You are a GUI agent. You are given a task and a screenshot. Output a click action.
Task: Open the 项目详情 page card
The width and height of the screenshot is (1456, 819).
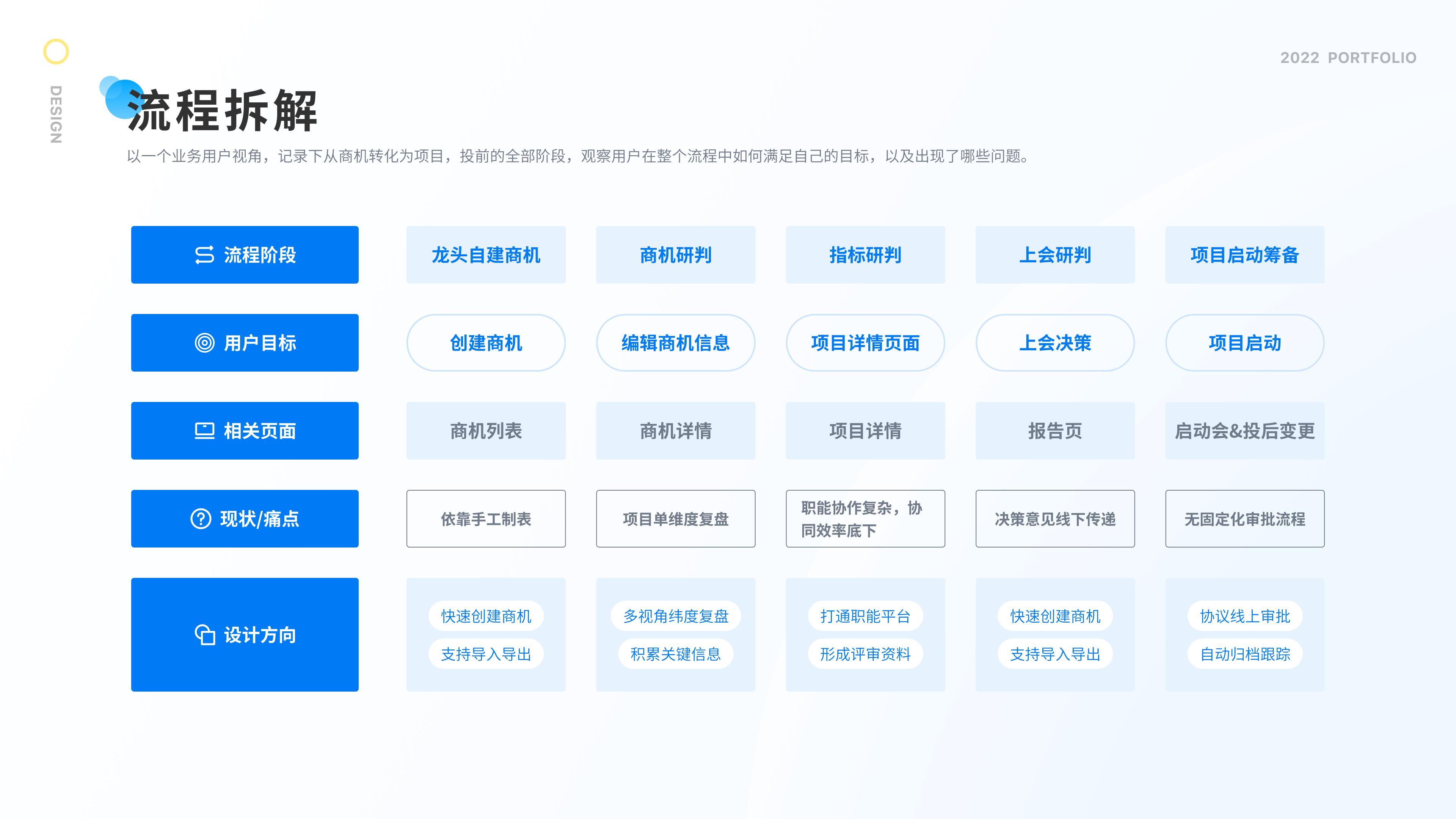[865, 431]
